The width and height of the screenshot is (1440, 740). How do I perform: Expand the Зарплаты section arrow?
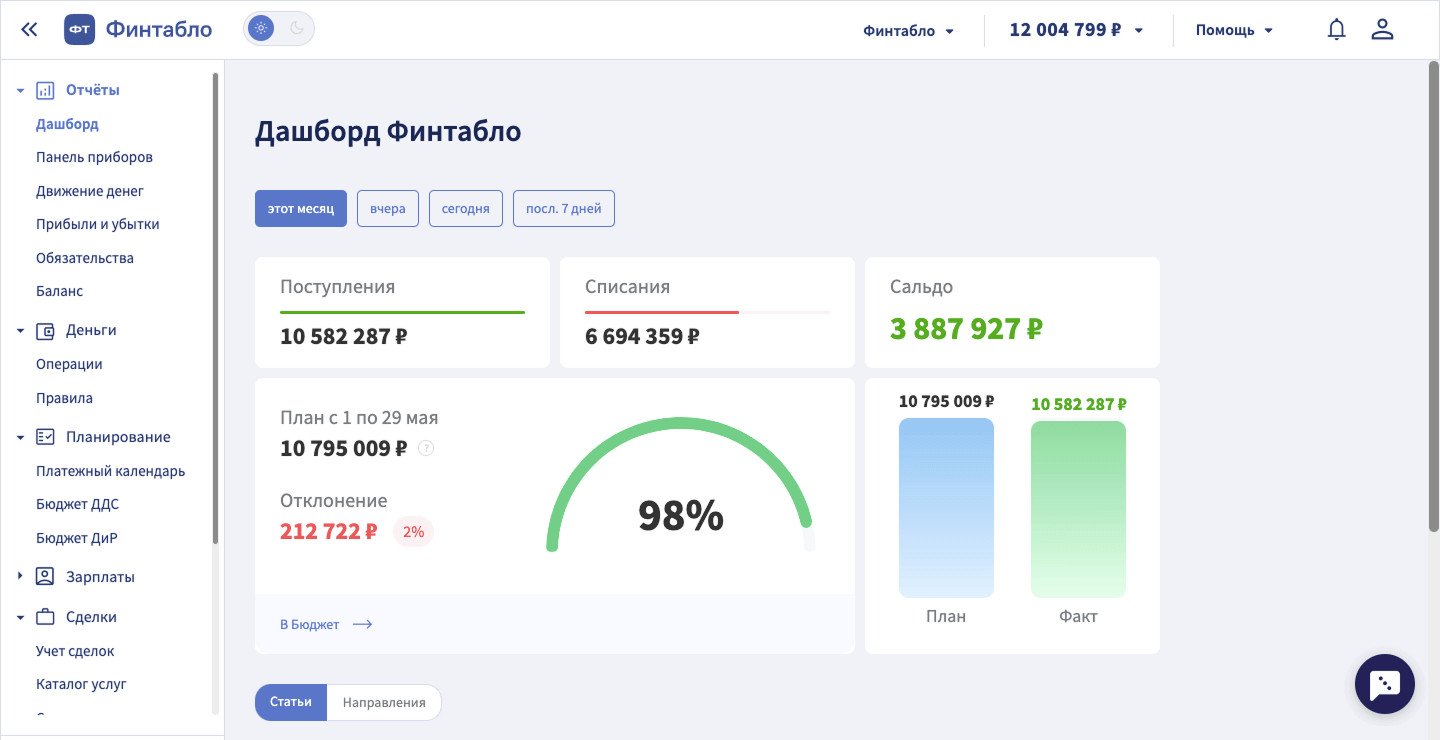tap(20, 577)
